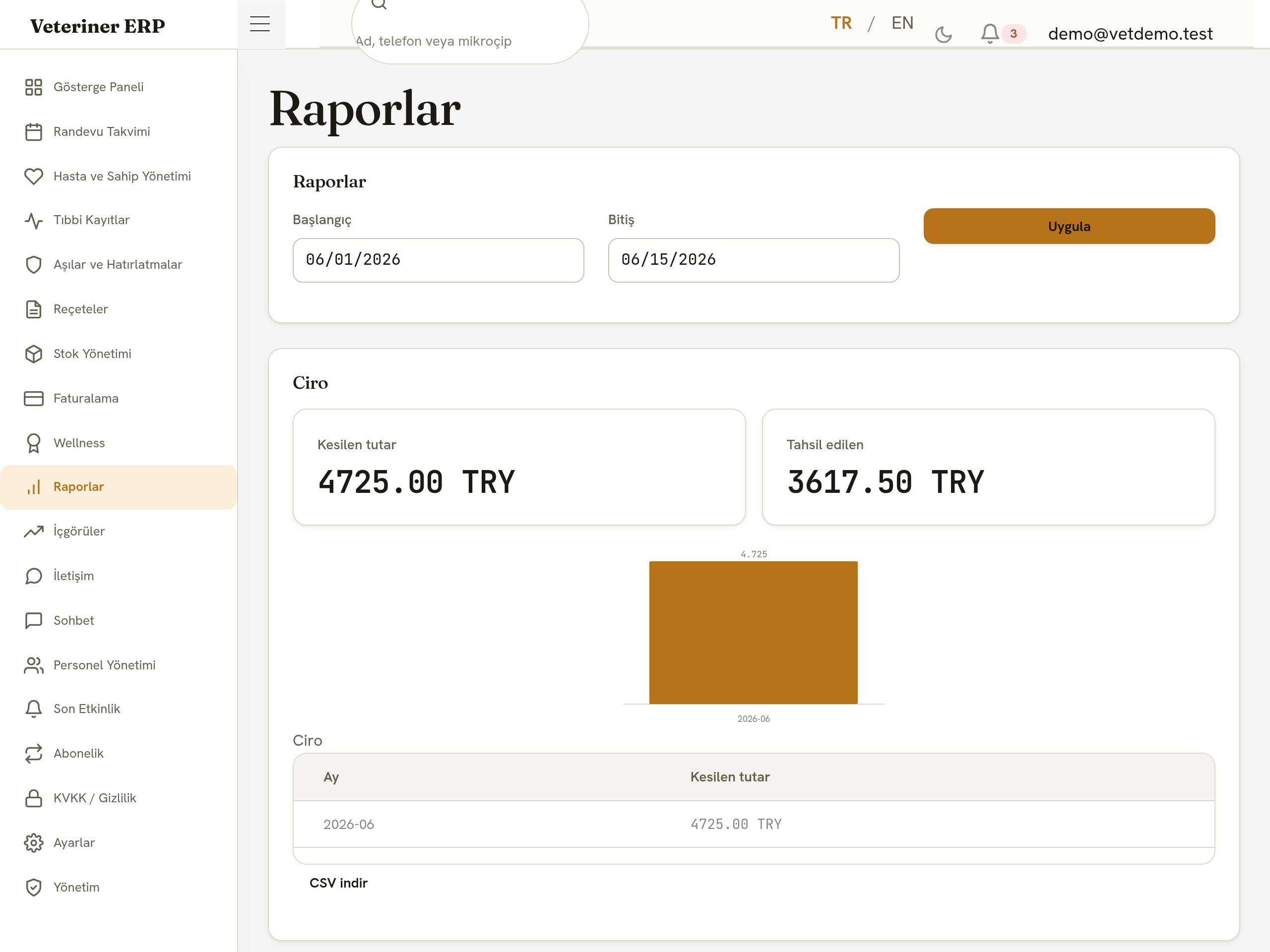This screenshot has width=1270, height=952.
Task: Navigate to Wellness page
Action: click(119, 443)
